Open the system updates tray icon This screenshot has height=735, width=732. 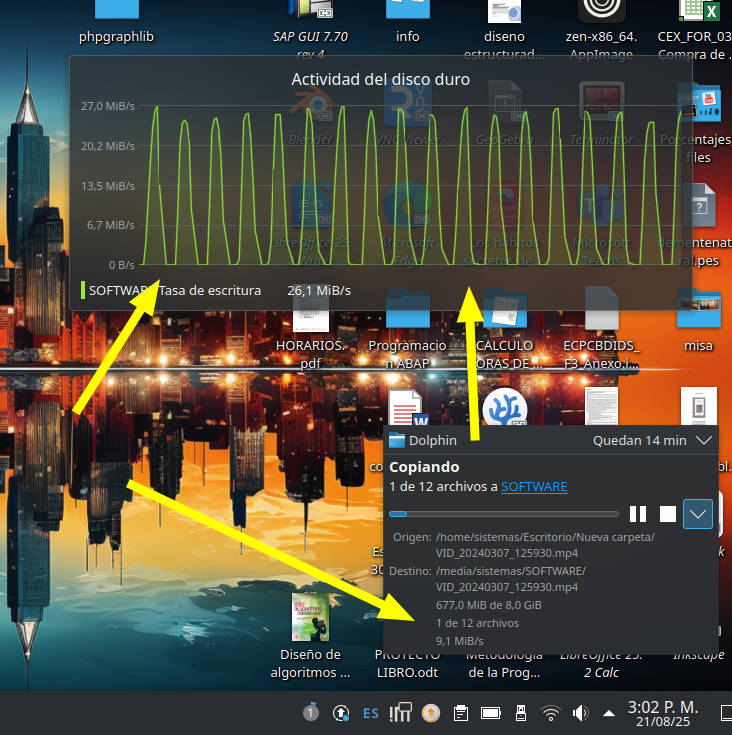[341, 713]
